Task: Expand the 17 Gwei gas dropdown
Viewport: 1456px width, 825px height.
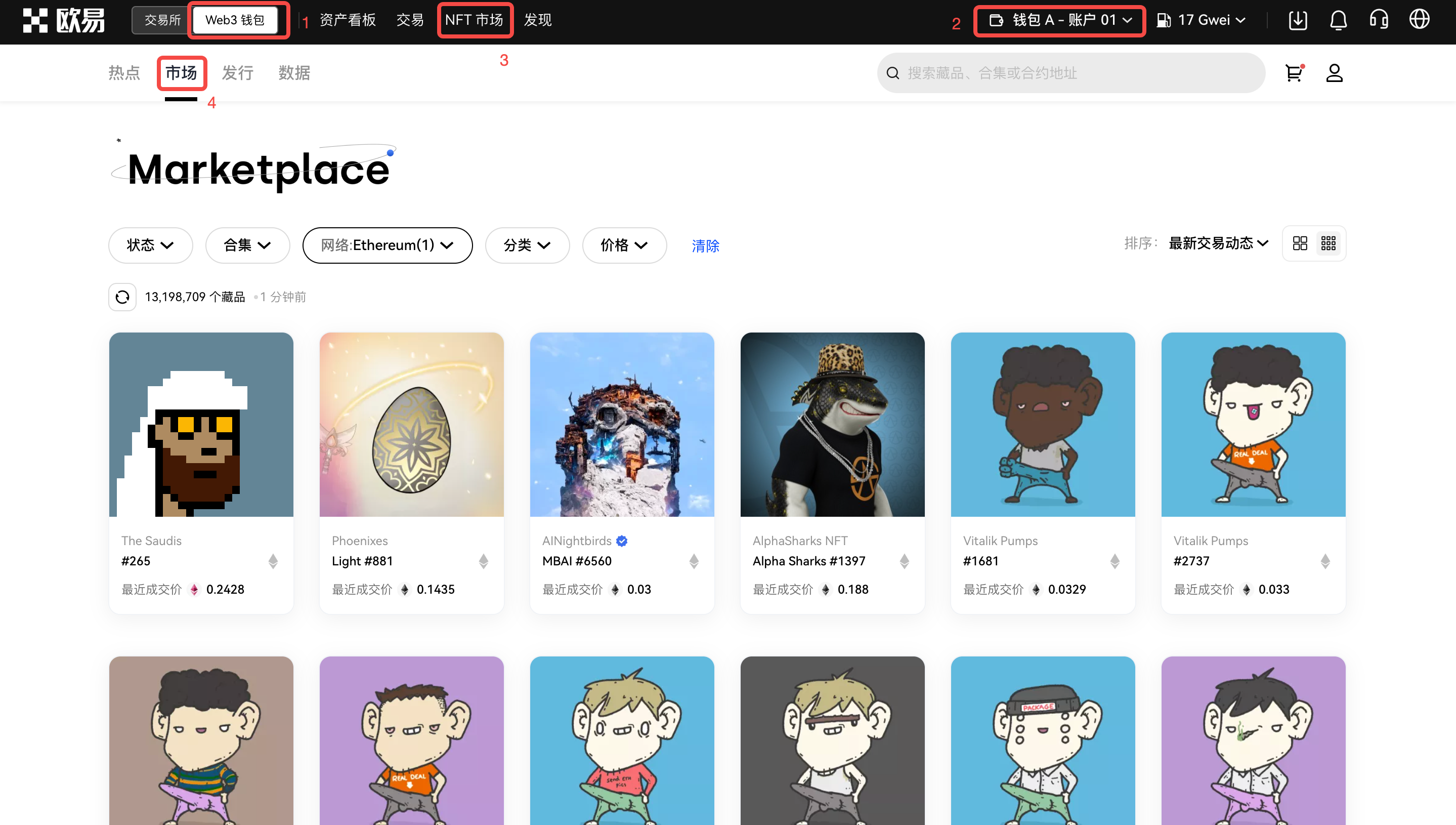Action: 1201,20
